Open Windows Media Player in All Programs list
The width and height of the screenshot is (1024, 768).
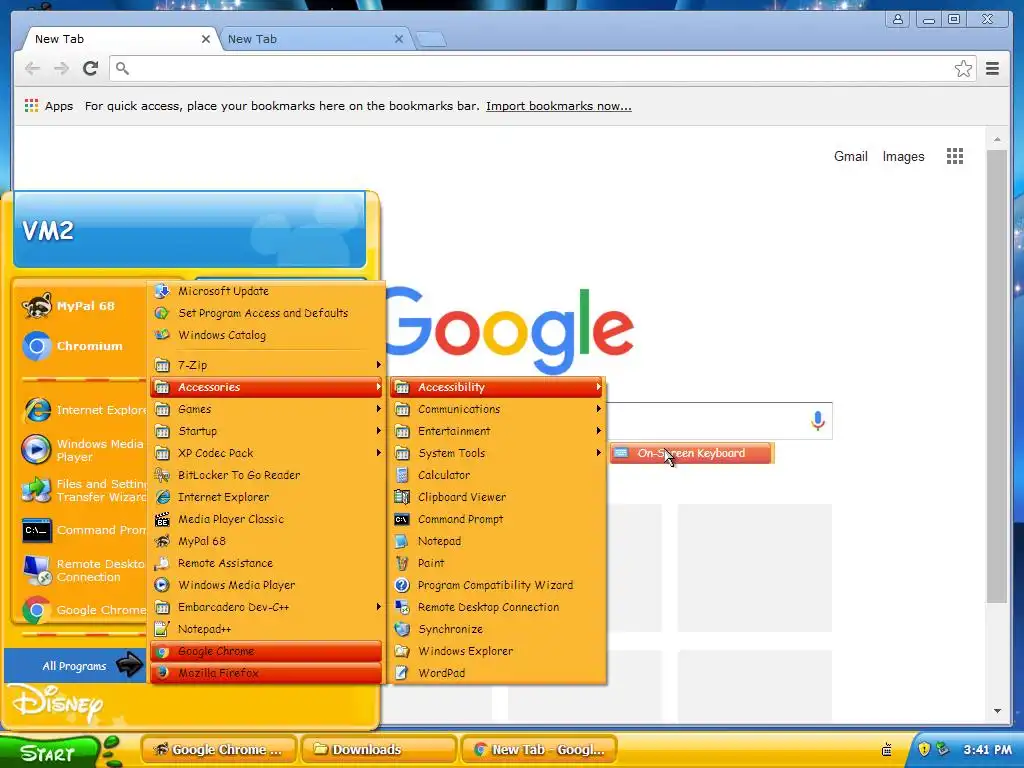[x=266, y=585]
